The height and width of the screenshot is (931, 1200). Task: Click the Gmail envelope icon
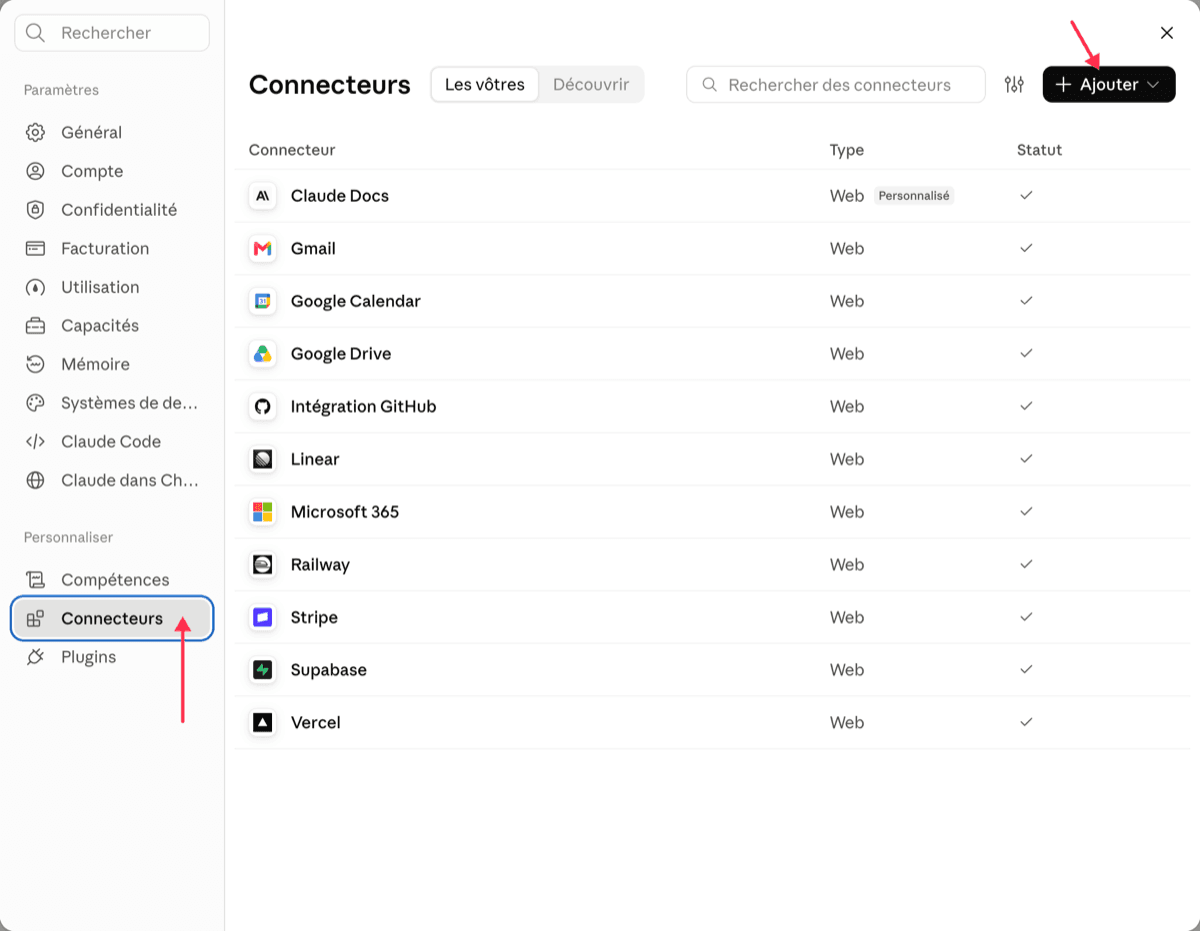point(263,249)
